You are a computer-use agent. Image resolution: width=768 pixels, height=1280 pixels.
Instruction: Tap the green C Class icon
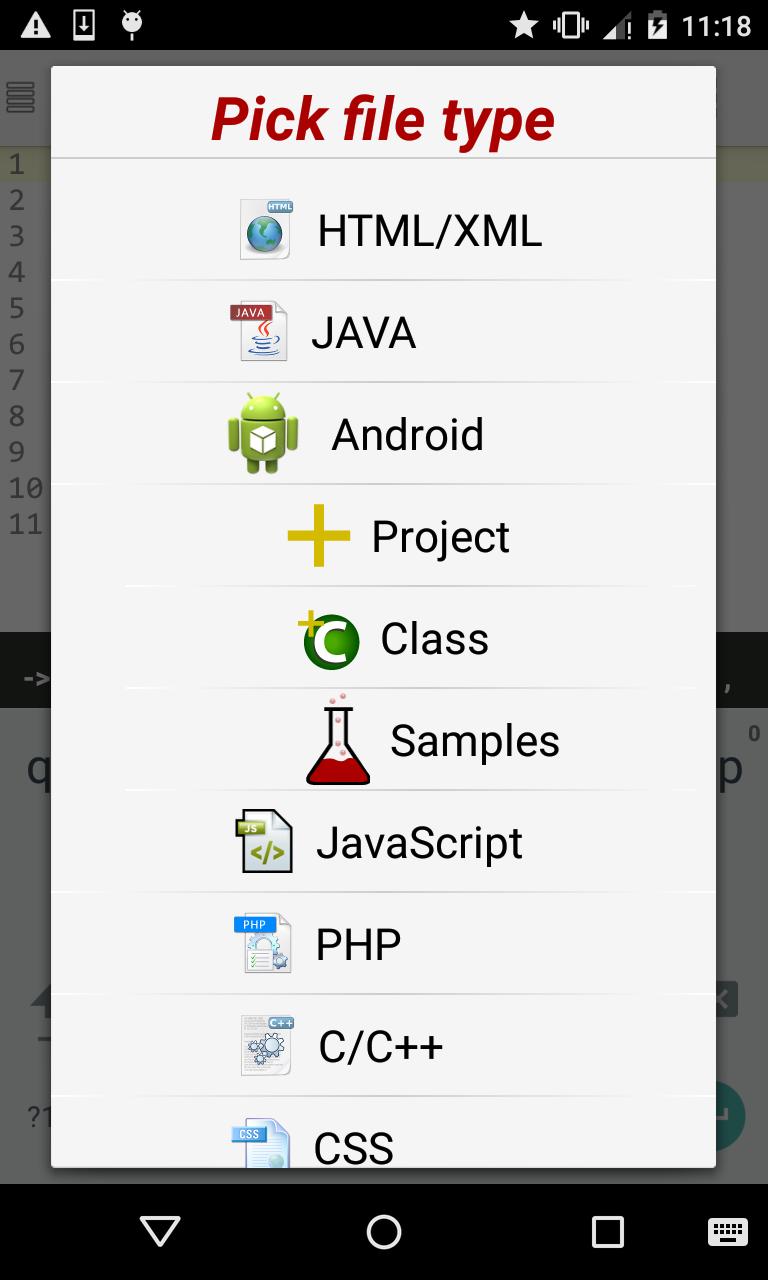pos(330,640)
